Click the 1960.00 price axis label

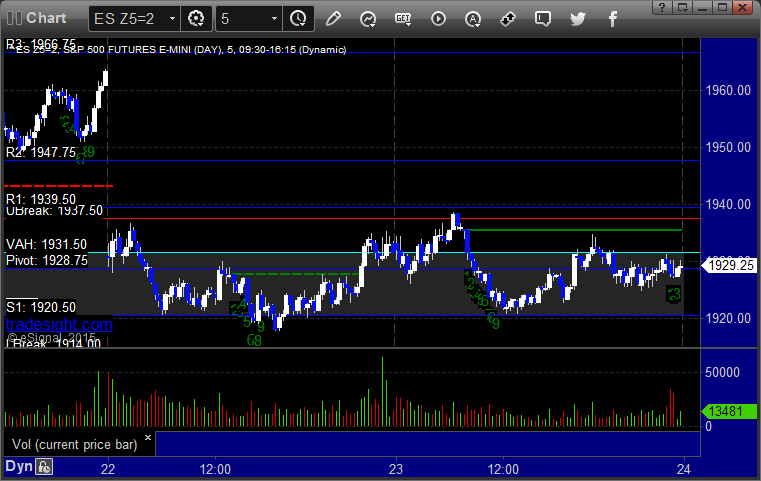(728, 90)
